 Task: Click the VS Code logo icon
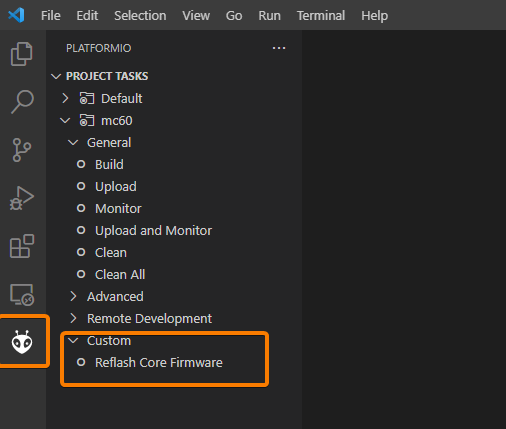click(16, 15)
